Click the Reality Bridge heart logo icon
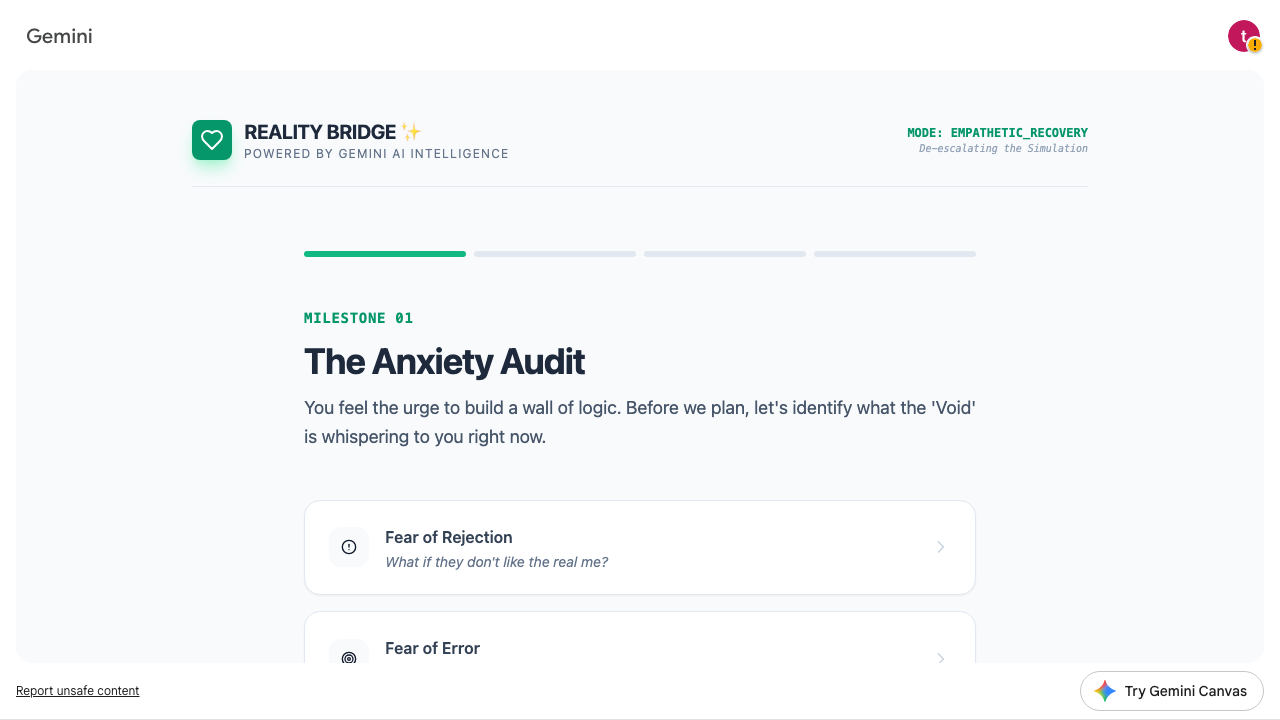Screen dimensions: 1280x720 click(x=212, y=140)
